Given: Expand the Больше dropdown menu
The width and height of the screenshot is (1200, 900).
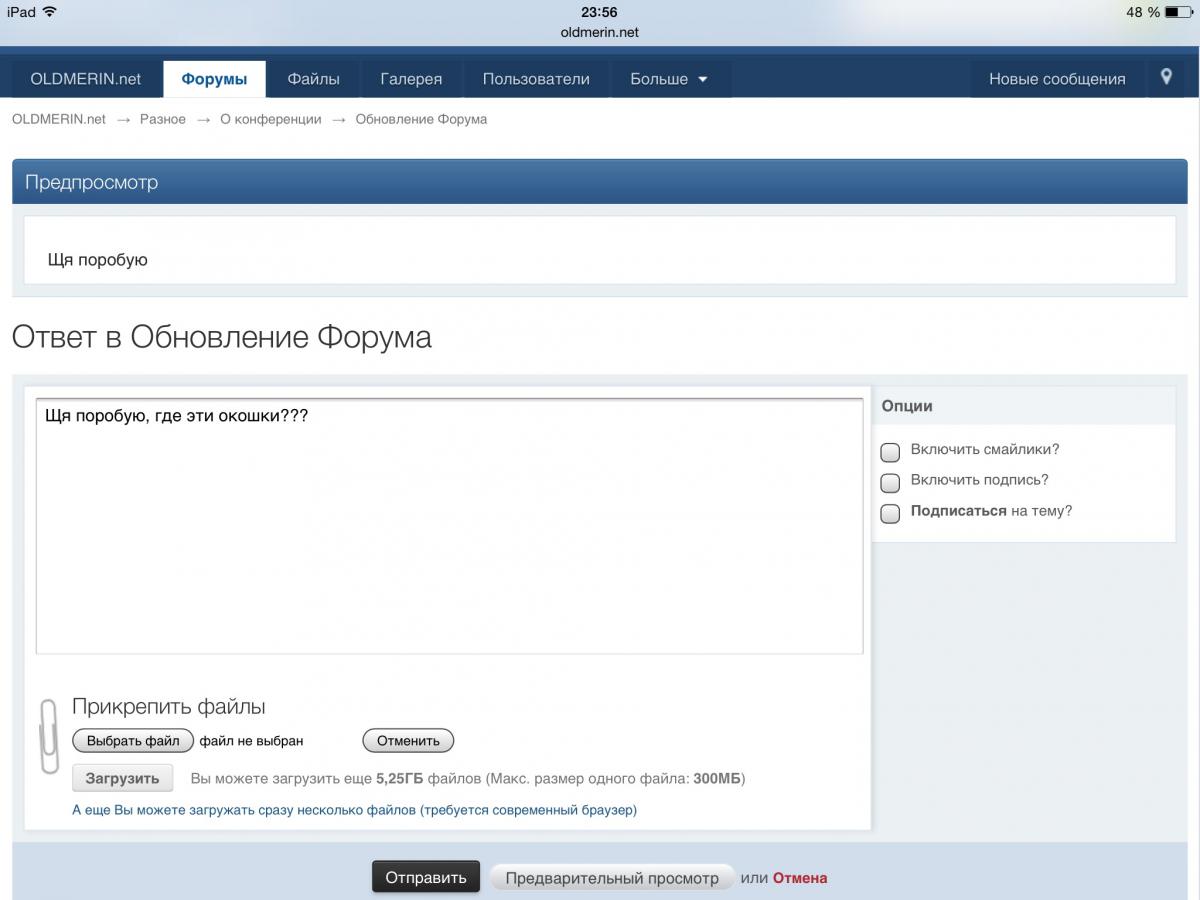Looking at the screenshot, I should (669, 79).
